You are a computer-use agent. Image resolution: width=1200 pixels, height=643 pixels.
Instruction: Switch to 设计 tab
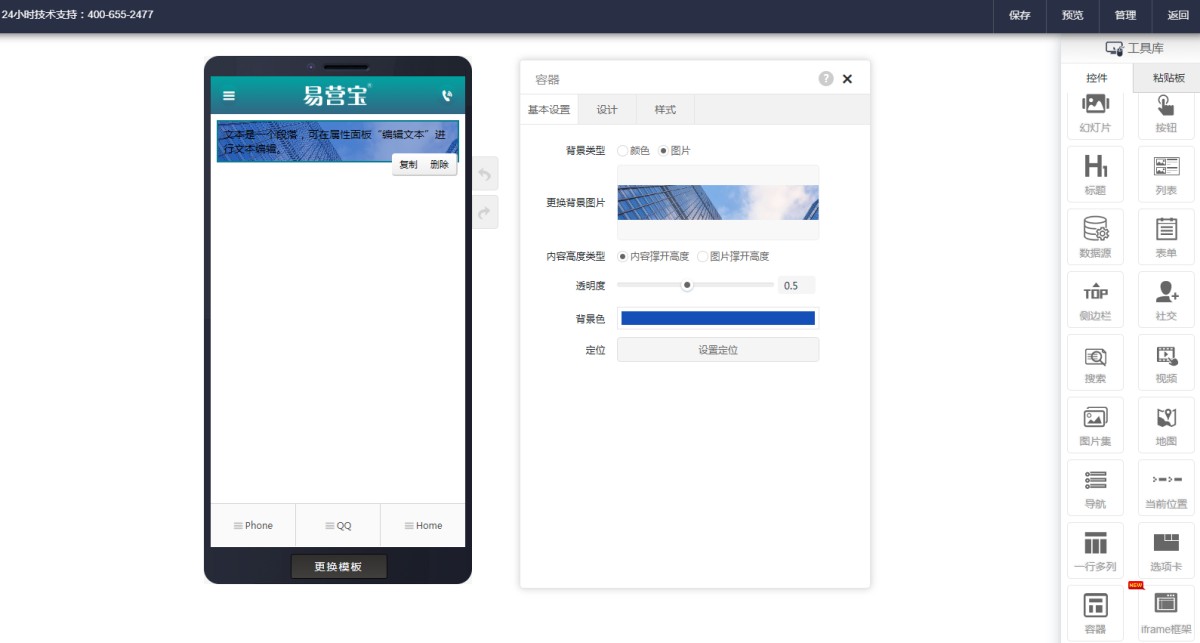607,110
